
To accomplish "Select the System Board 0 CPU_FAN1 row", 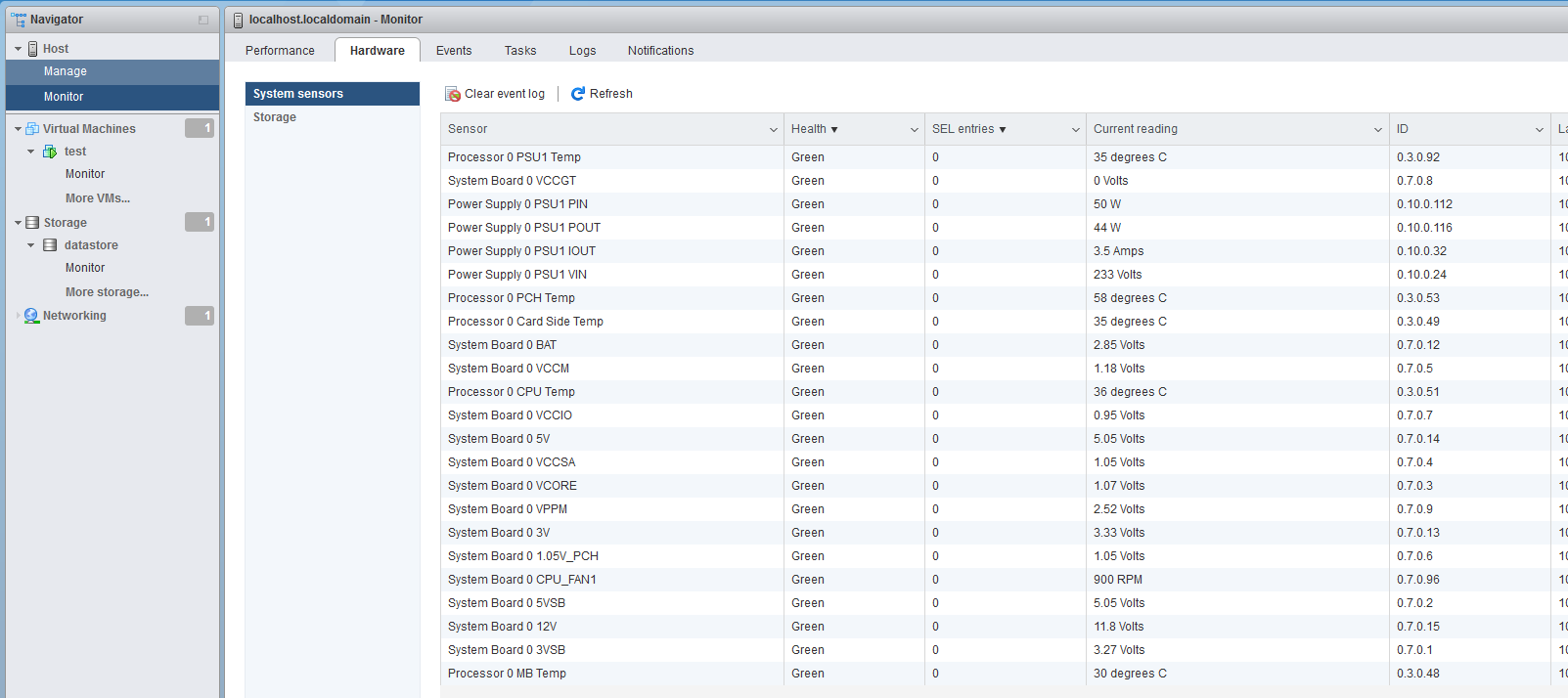I will coord(1004,580).
